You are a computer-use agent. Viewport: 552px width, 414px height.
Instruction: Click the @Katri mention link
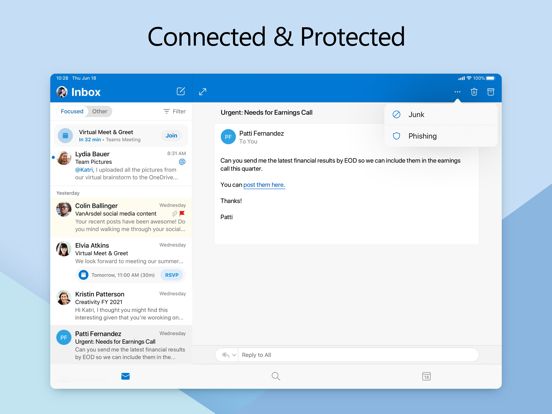tap(84, 170)
